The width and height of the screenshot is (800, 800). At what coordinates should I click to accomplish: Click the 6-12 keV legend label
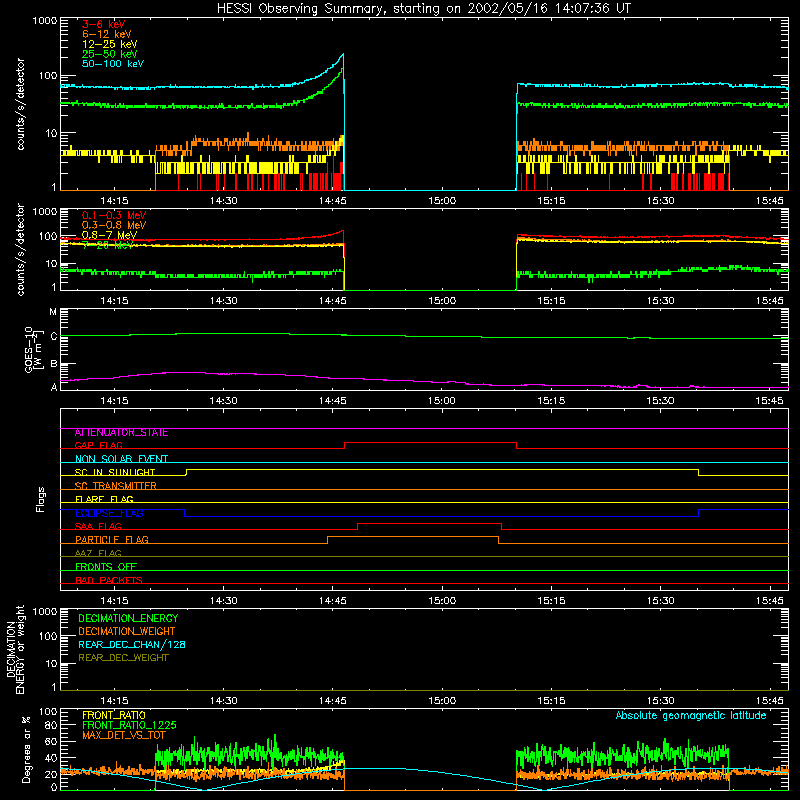[107, 34]
